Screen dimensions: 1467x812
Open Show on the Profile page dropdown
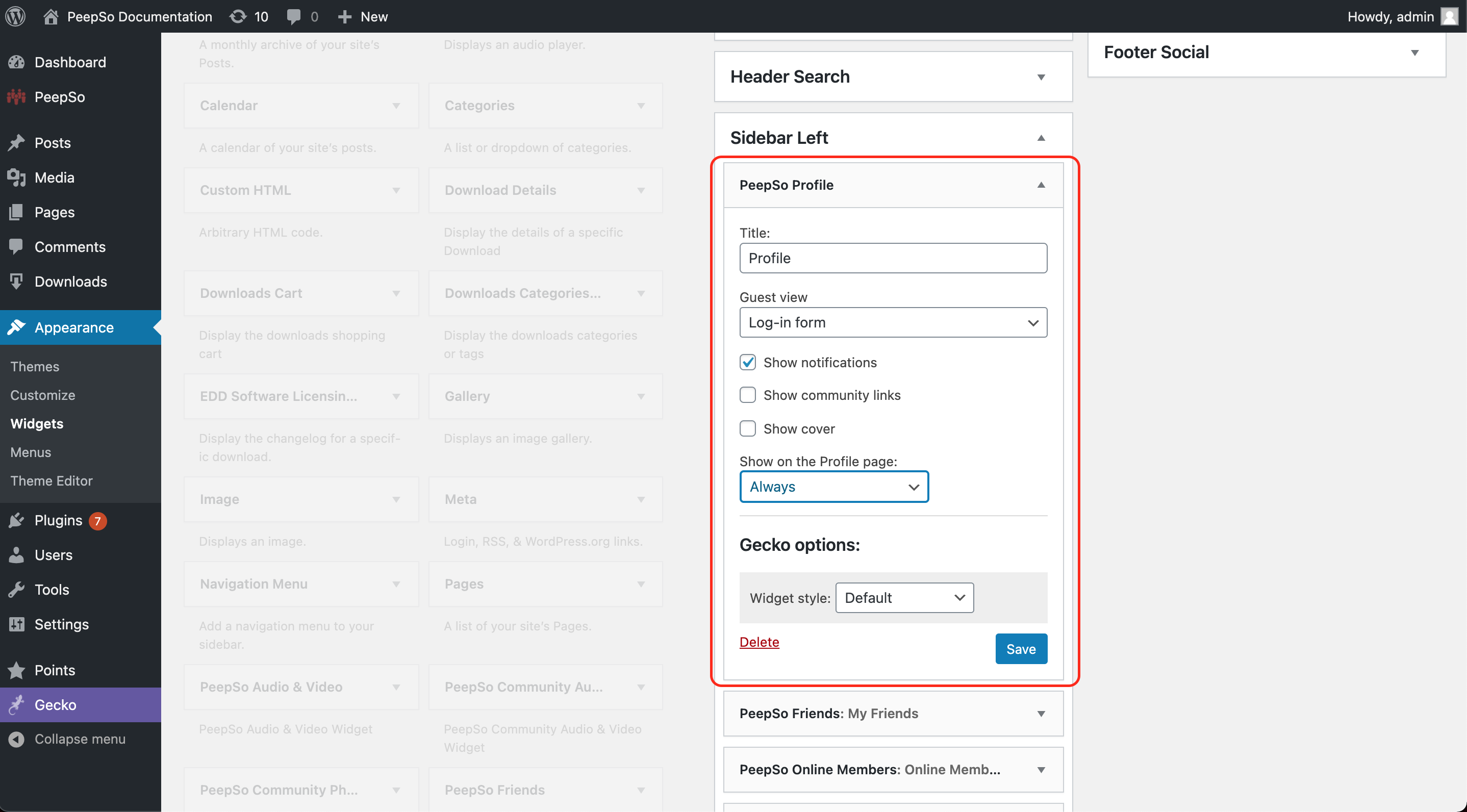click(834, 487)
